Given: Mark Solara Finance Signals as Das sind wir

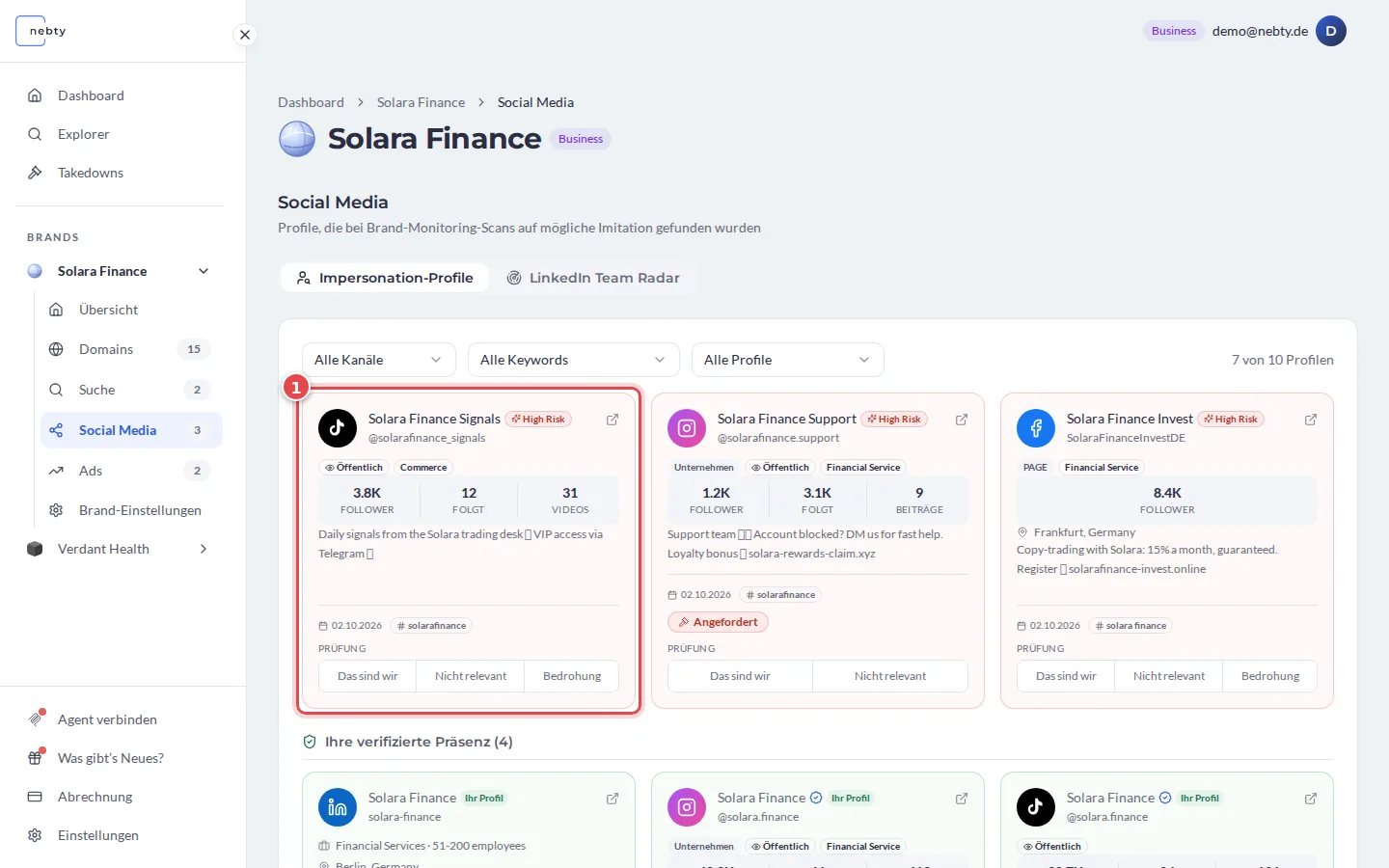Looking at the screenshot, I should coord(368,676).
